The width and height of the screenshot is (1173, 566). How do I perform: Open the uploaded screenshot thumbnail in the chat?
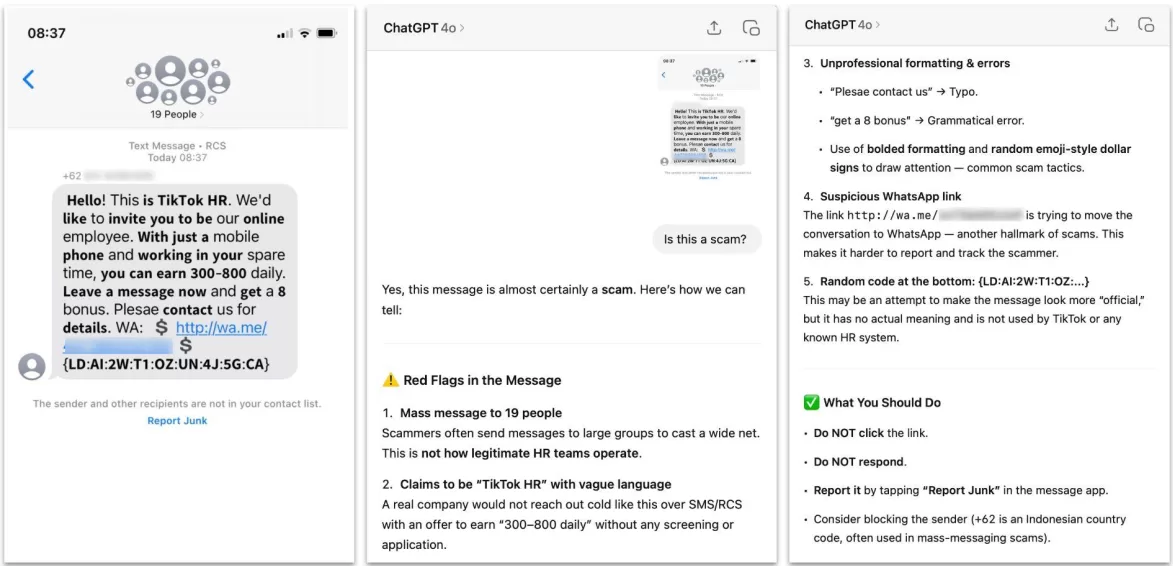(x=708, y=117)
